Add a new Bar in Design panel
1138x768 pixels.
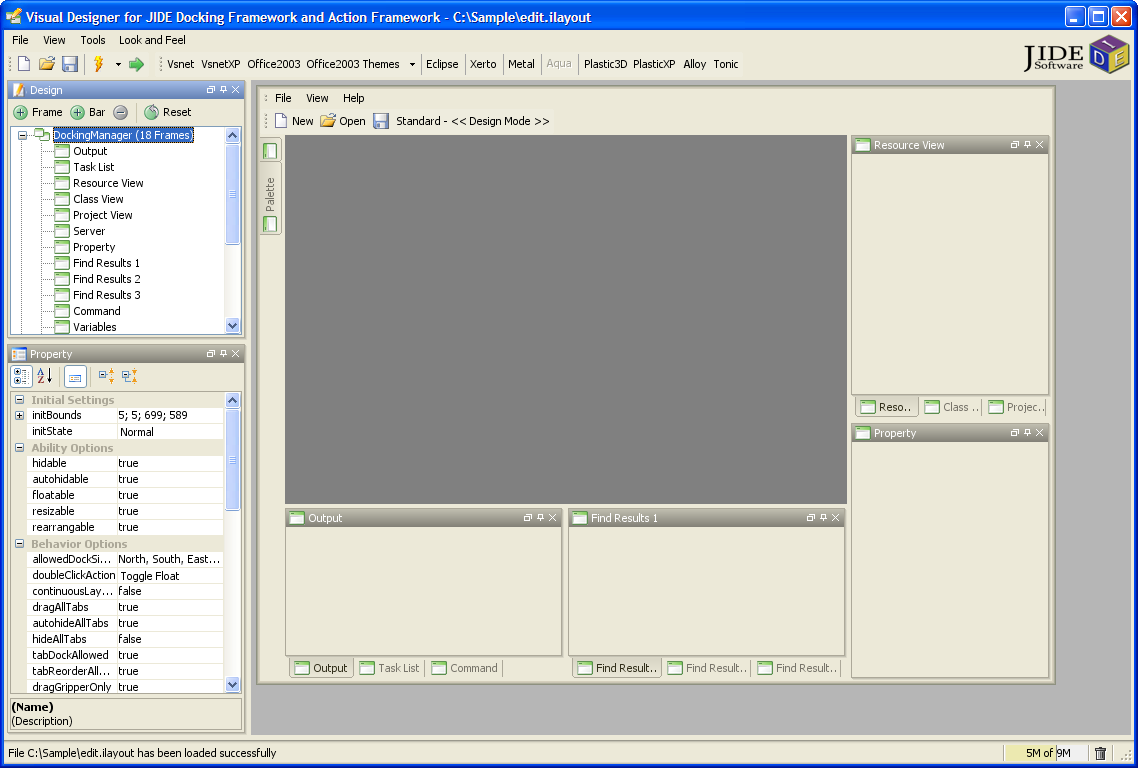coord(87,112)
